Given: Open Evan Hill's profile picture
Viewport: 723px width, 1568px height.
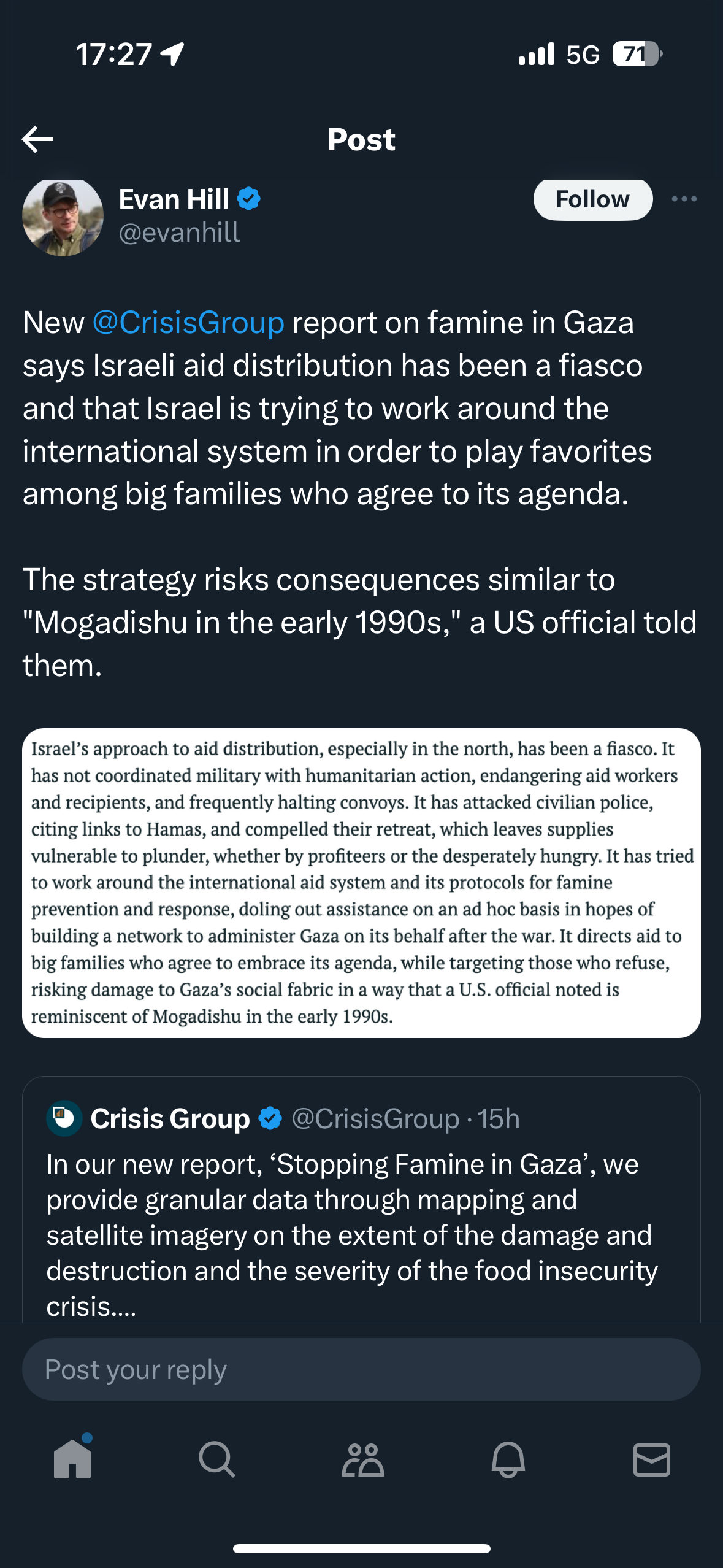Looking at the screenshot, I should tap(63, 216).
